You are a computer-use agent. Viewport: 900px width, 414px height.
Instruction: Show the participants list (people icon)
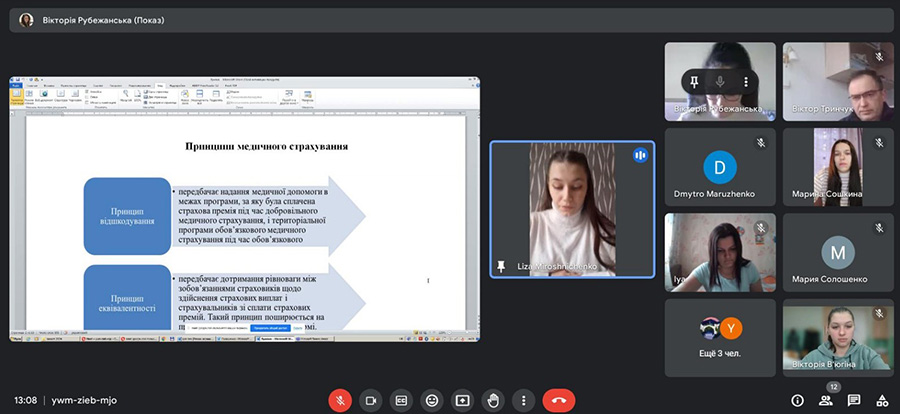click(825, 400)
